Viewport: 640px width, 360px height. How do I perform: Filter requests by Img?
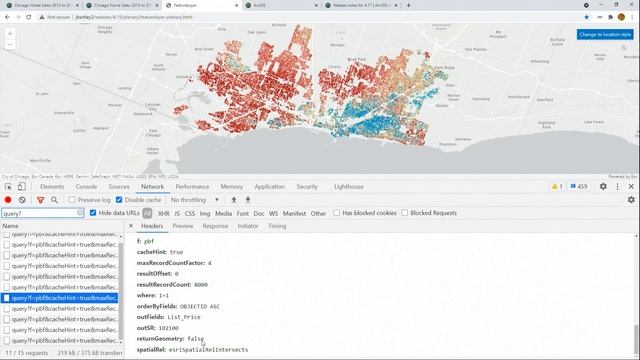[x=205, y=213]
